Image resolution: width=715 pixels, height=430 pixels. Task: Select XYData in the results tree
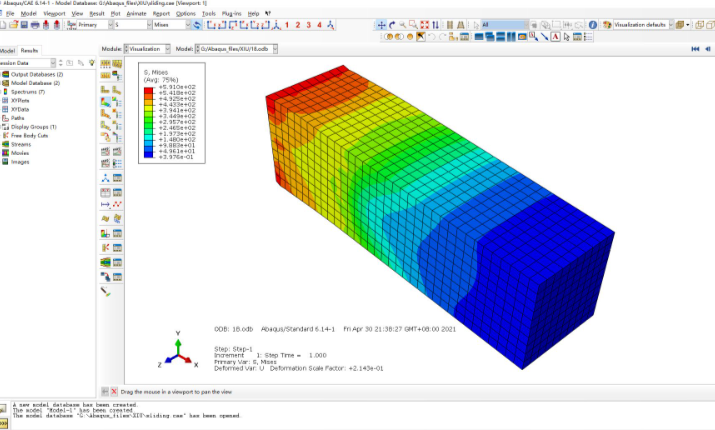click(x=22, y=109)
